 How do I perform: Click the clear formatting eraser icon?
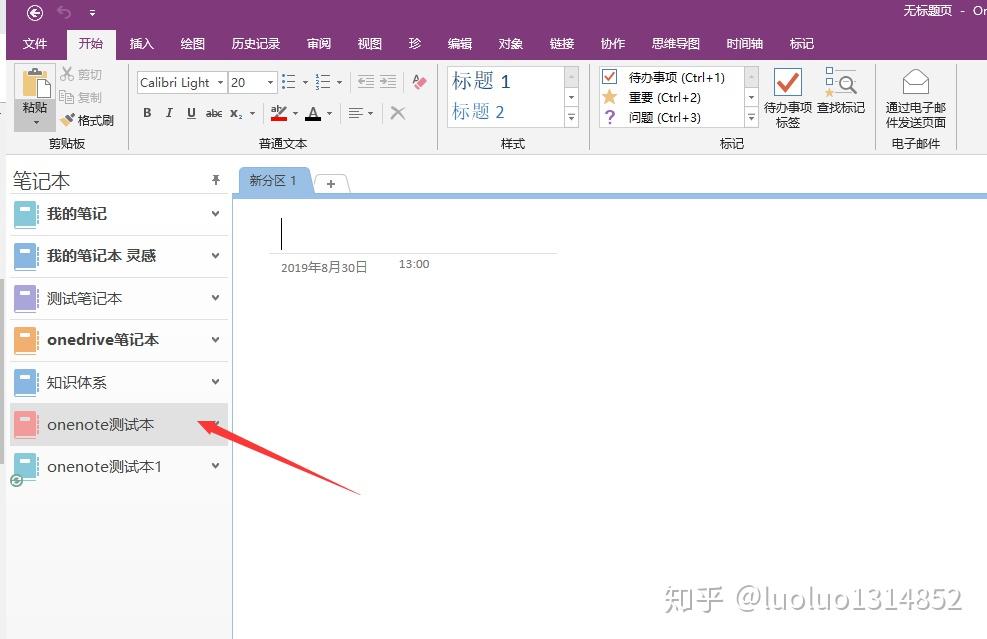point(419,81)
